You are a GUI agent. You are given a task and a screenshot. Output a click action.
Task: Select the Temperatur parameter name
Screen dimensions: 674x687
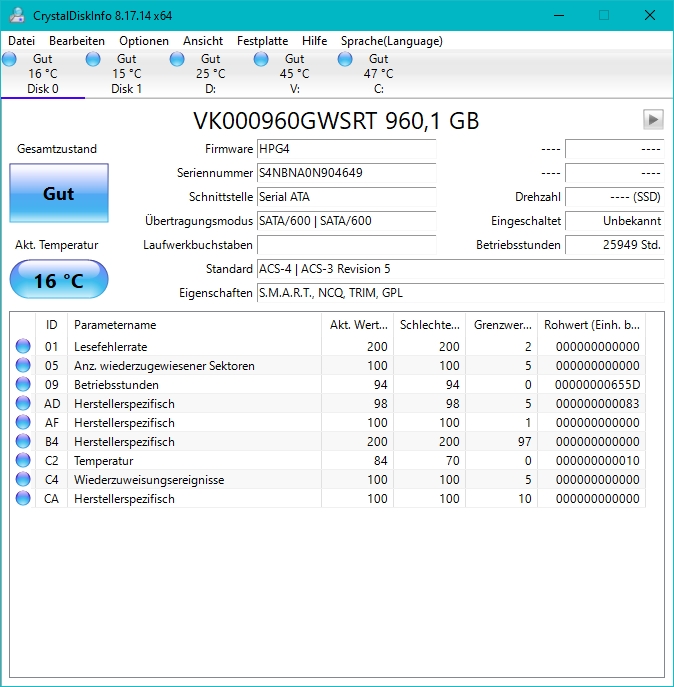coord(103,460)
